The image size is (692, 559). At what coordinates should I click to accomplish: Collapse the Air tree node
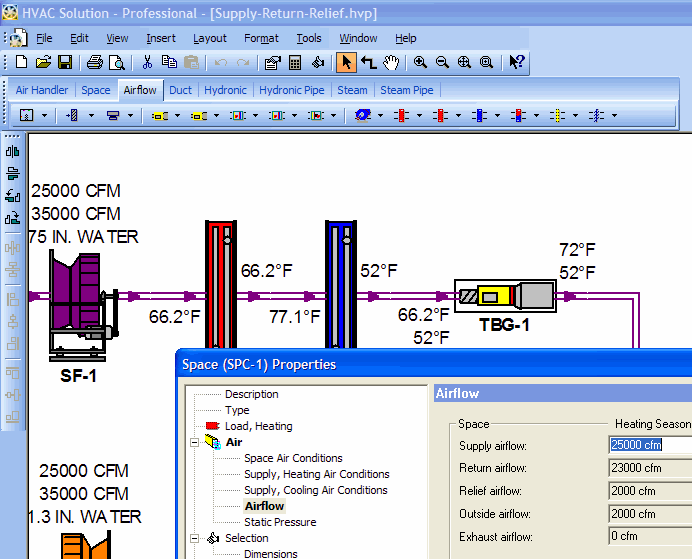[194, 442]
